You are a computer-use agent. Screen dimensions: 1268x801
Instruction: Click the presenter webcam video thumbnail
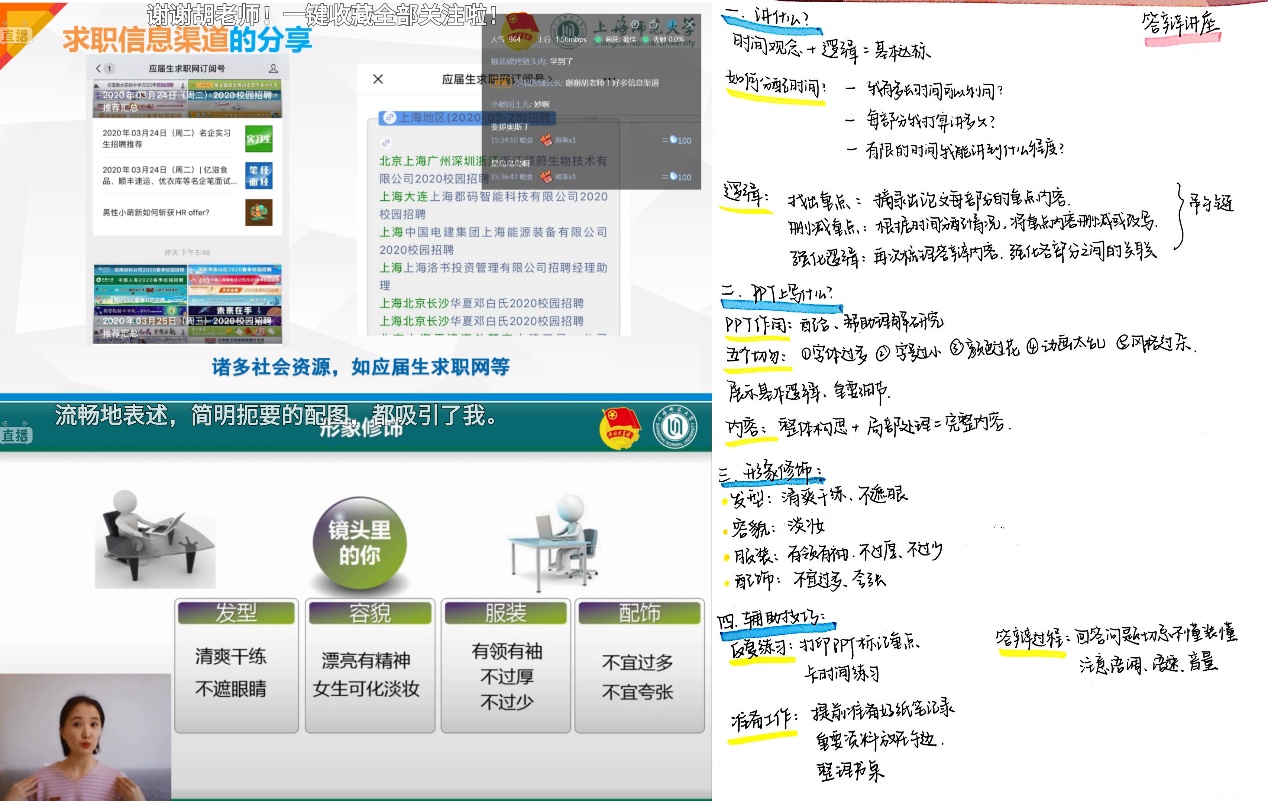coord(85,737)
